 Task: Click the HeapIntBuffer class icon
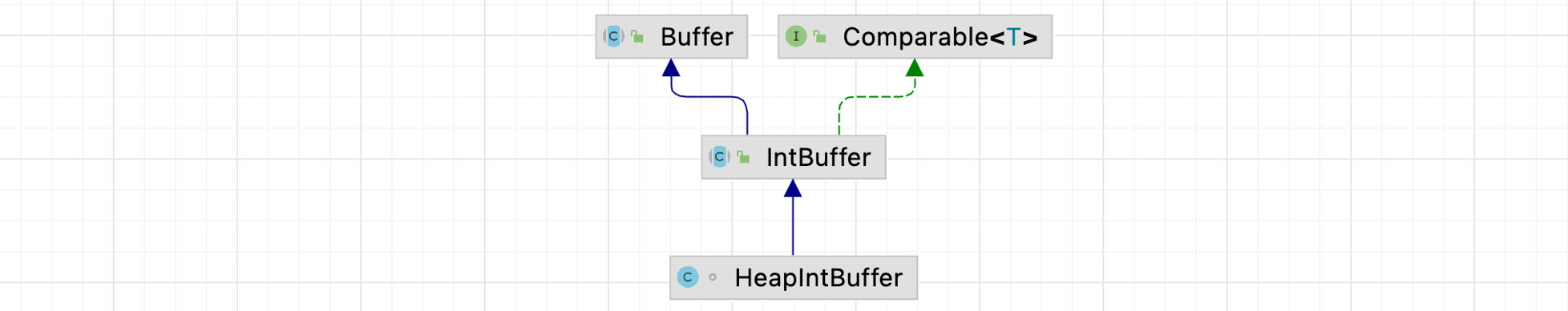687,277
